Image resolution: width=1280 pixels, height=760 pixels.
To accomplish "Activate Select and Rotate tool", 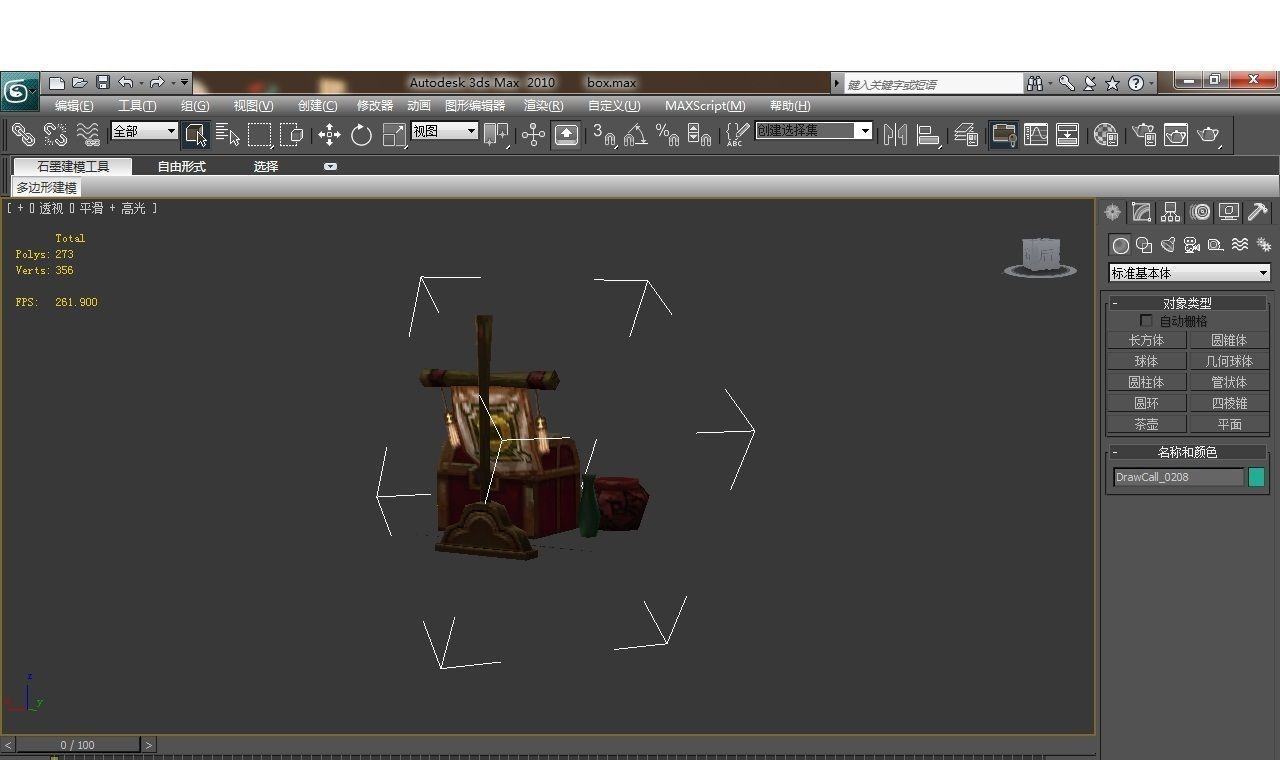I will 361,134.
